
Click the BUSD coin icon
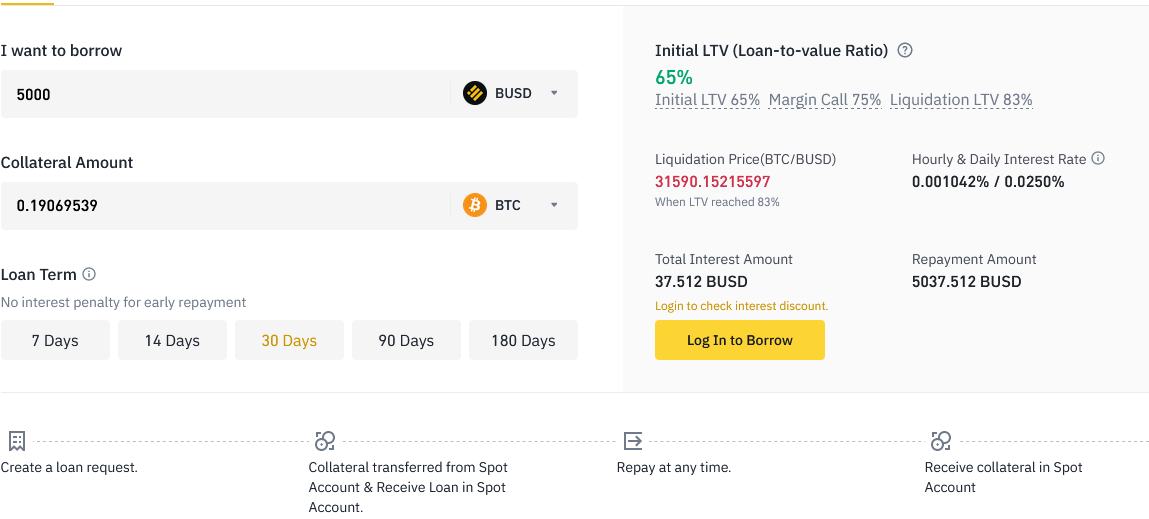coord(475,93)
